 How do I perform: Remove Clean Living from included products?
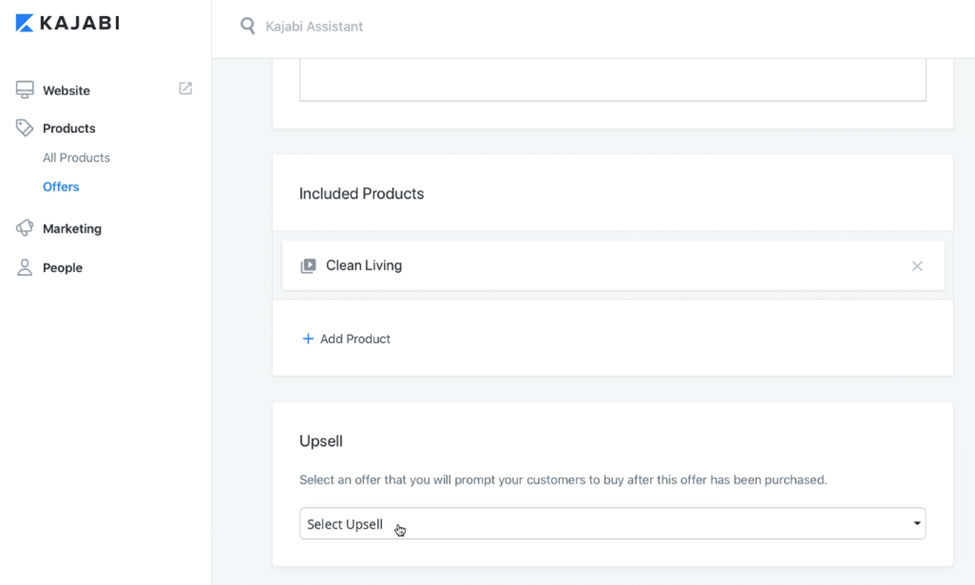click(917, 266)
